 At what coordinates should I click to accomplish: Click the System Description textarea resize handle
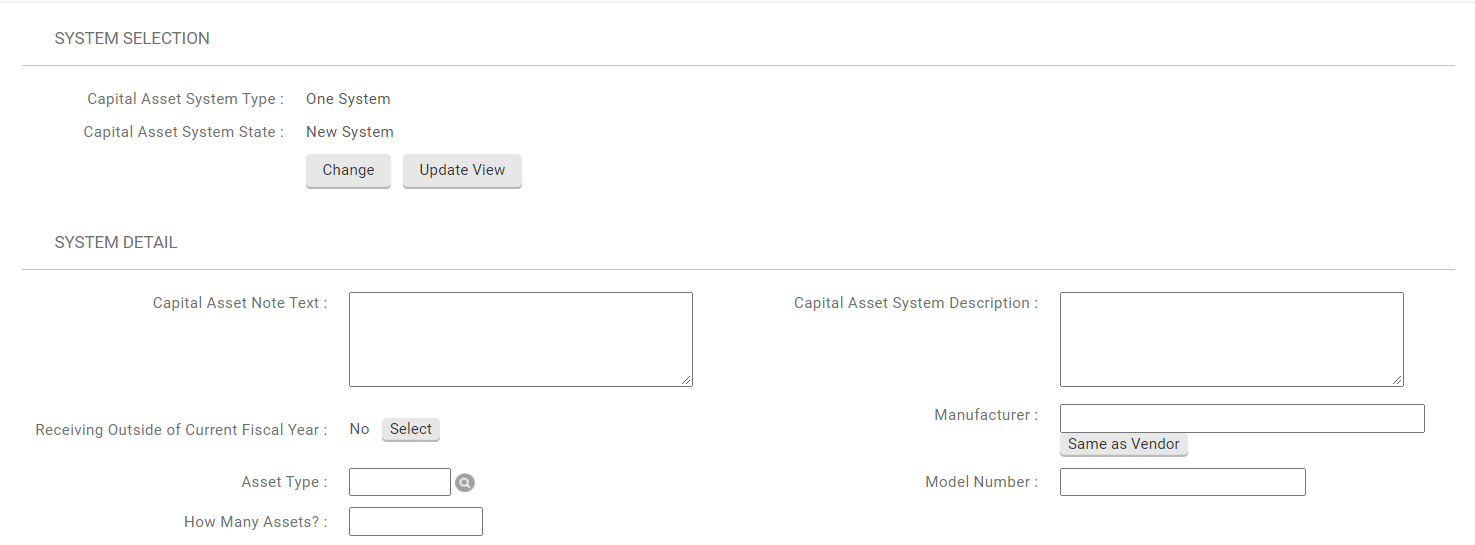pyautogui.click(x=1398, y=381)
